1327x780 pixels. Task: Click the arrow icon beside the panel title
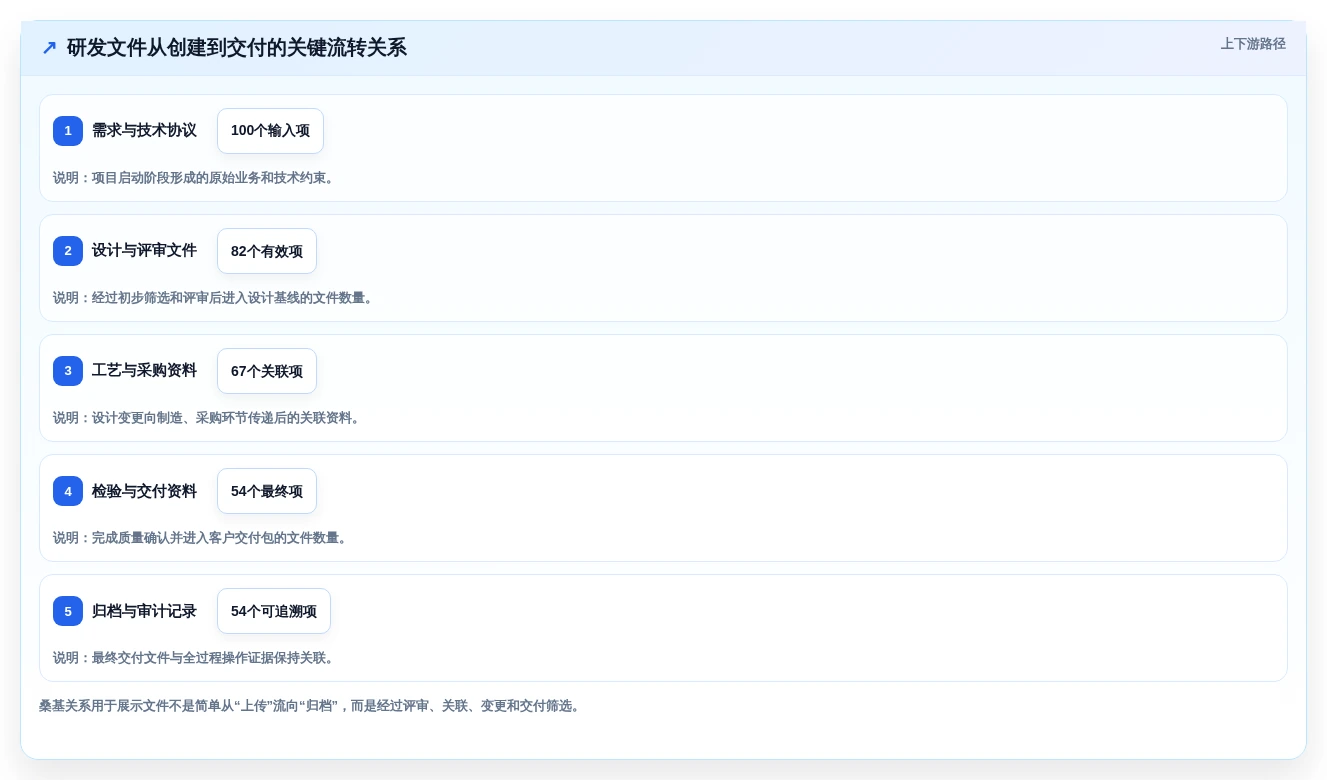(49, 48)
